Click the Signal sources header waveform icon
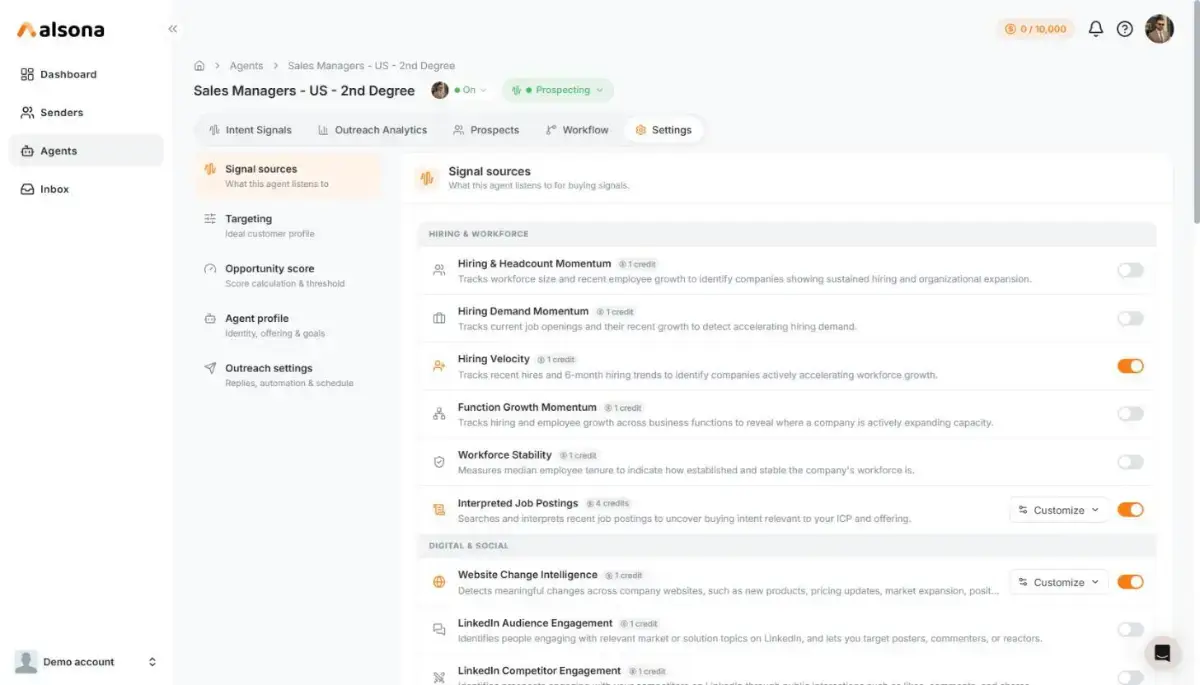Image resolution: width=1200 pixels, height=685 pixels. pyautogui.click(x=427, y=178)
